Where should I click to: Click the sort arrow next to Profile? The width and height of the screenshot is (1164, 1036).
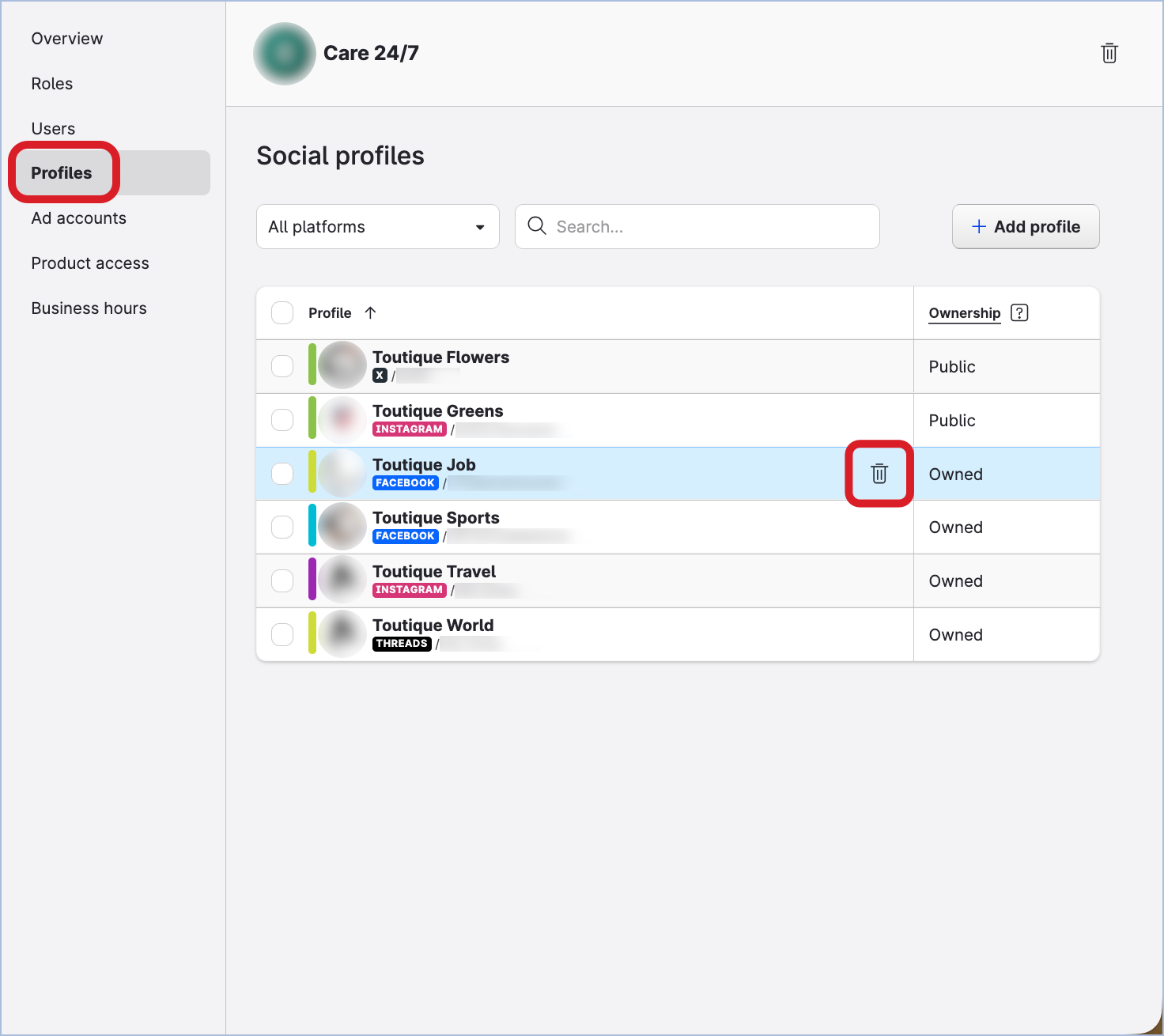click(370, 313)
